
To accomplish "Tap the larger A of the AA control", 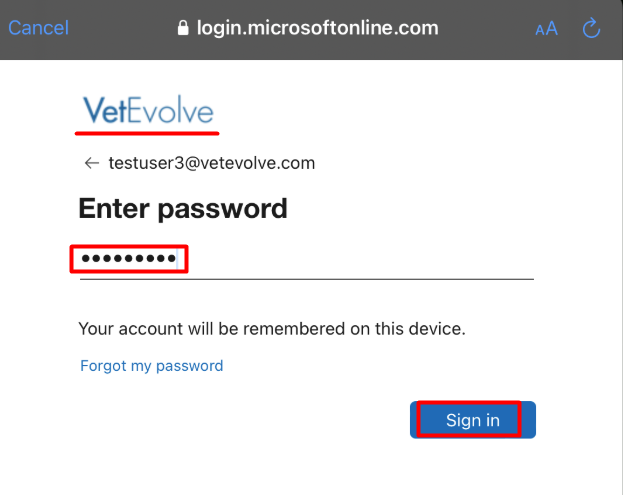I will click(x=552, y=29).
